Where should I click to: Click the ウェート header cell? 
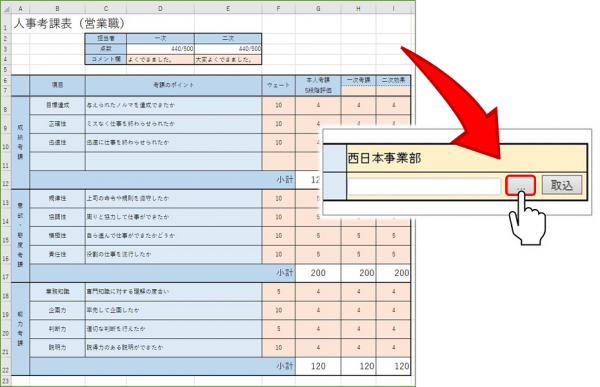click(x=279, y=85)
